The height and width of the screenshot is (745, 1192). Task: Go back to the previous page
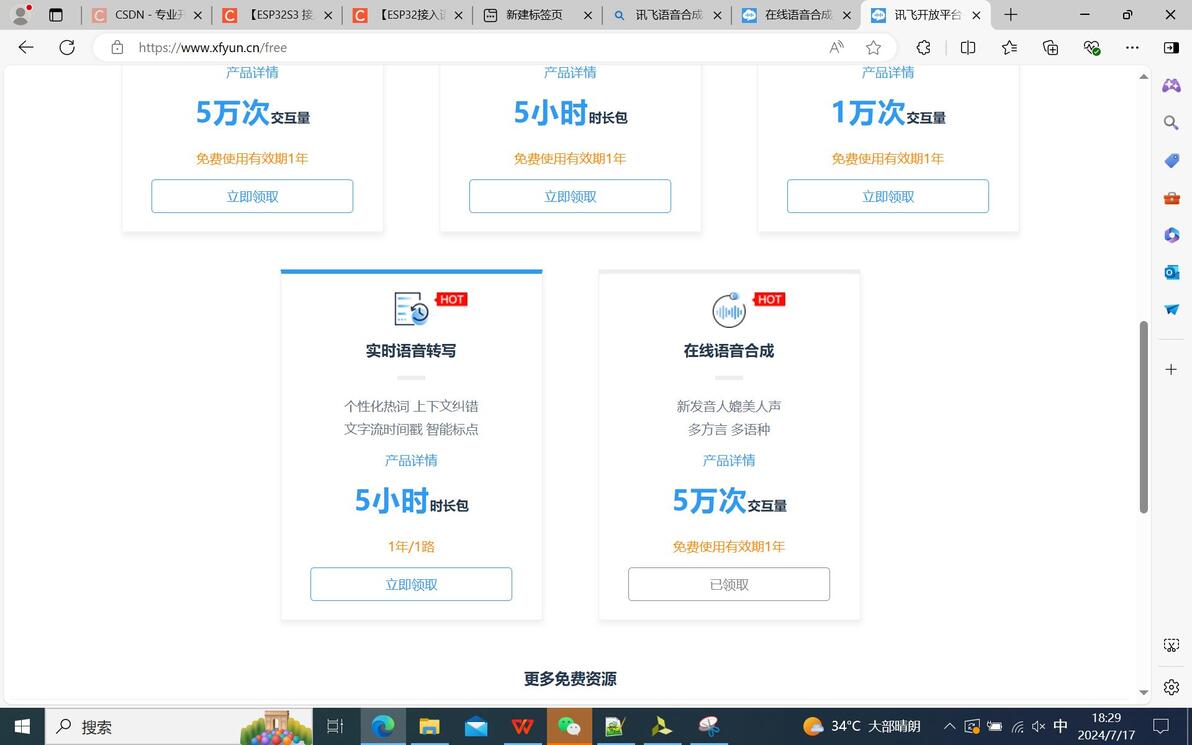[x=26, y=47]
